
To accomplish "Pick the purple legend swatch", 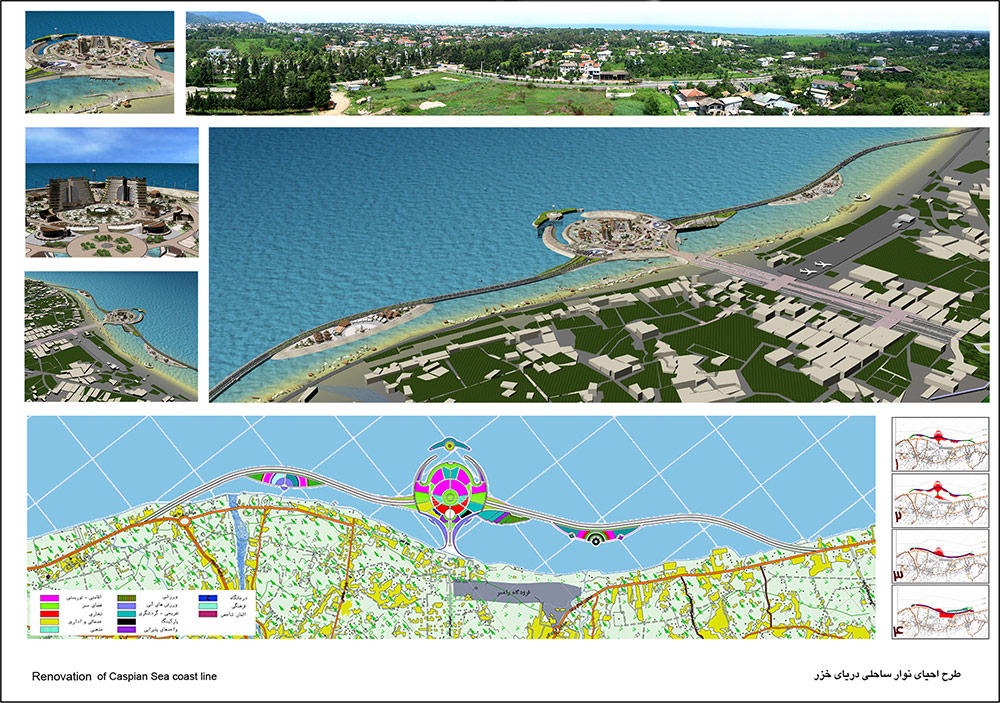I will click(x=127, y=630).
